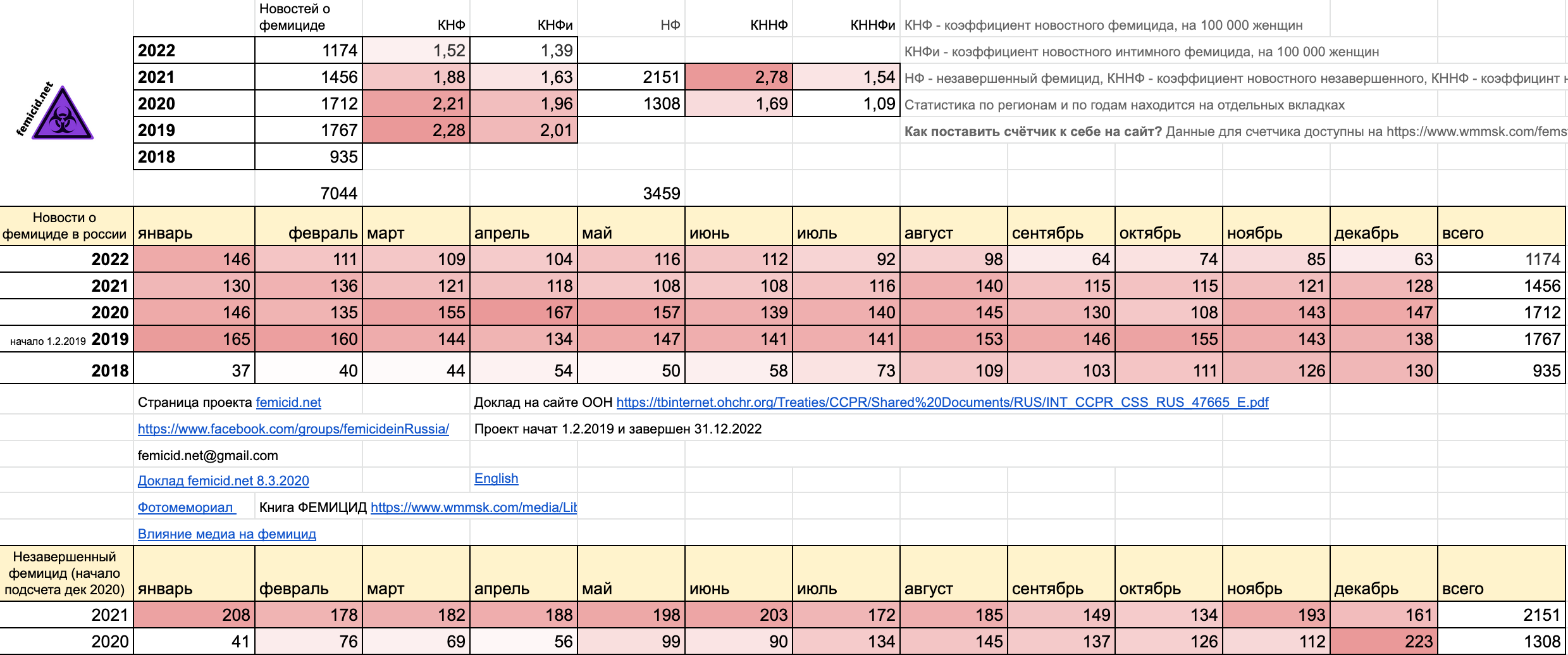The image size is (1568, 655).
Task: Select the 2018 total 935 in monthly table
Action: click(x=1503, y=368)
